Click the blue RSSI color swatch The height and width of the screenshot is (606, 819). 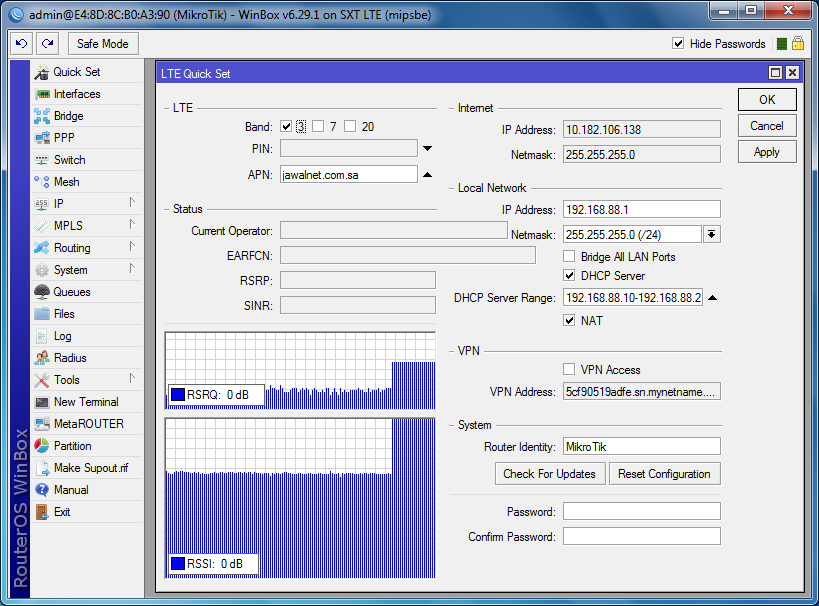[178, 564]
